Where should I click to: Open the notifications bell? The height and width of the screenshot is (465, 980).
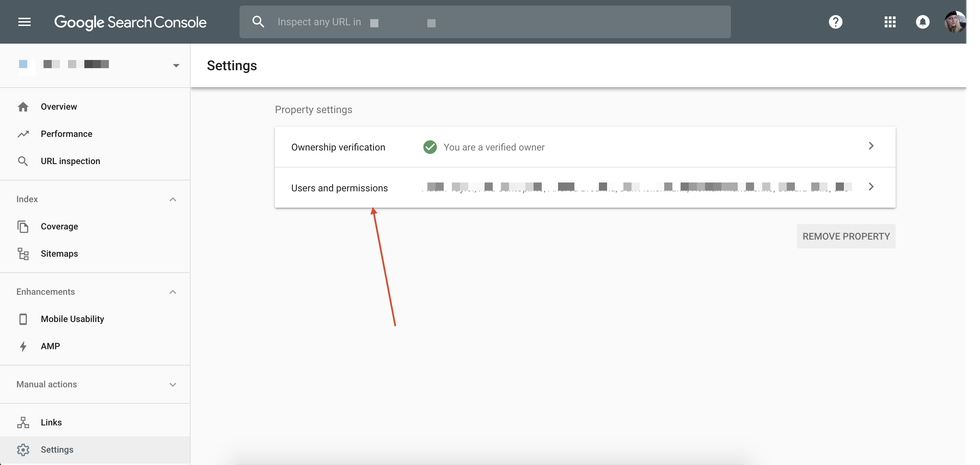pyautogui.click(x=923, y=22)
